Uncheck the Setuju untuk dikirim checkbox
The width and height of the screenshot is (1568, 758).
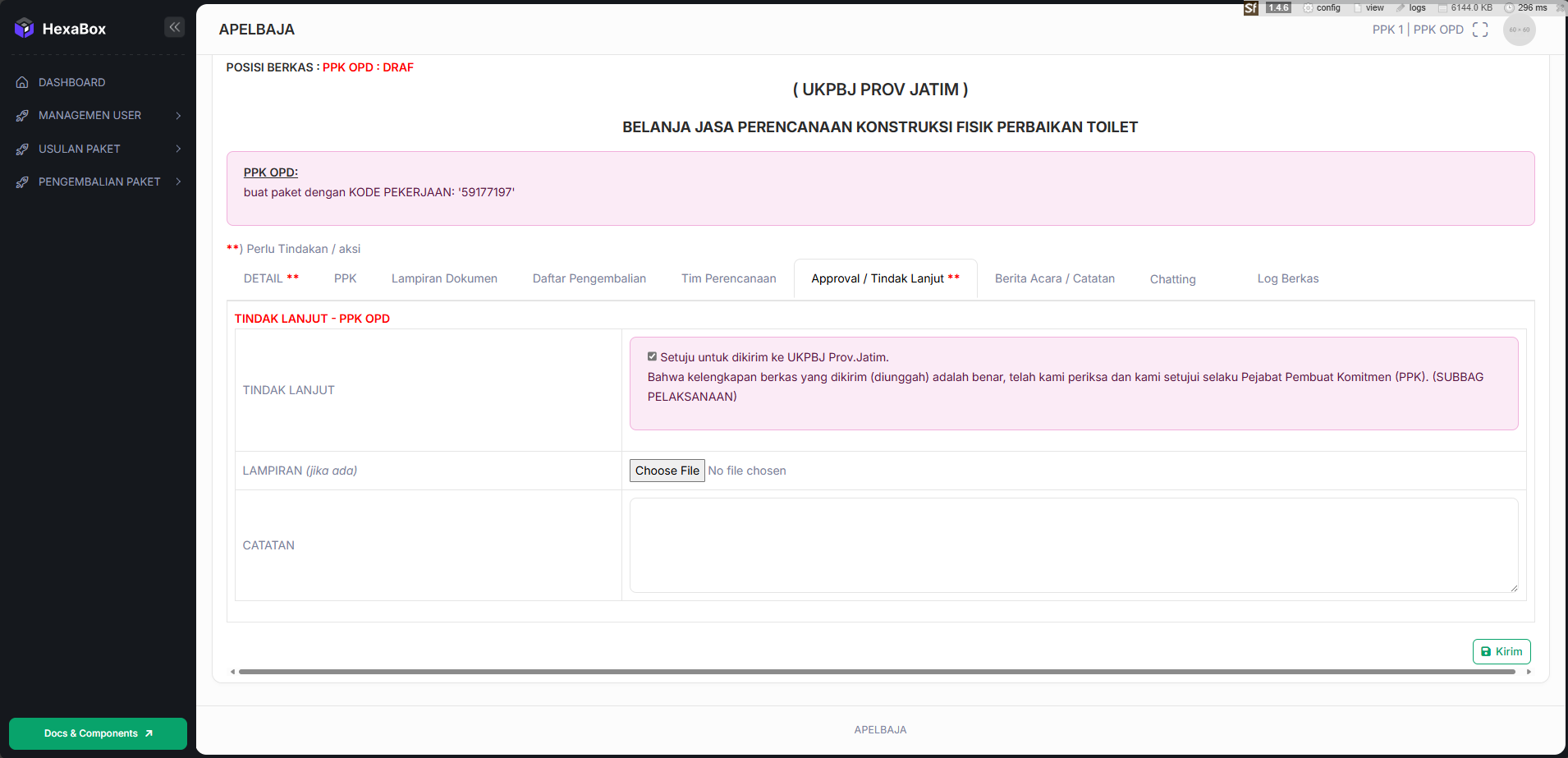652,356
